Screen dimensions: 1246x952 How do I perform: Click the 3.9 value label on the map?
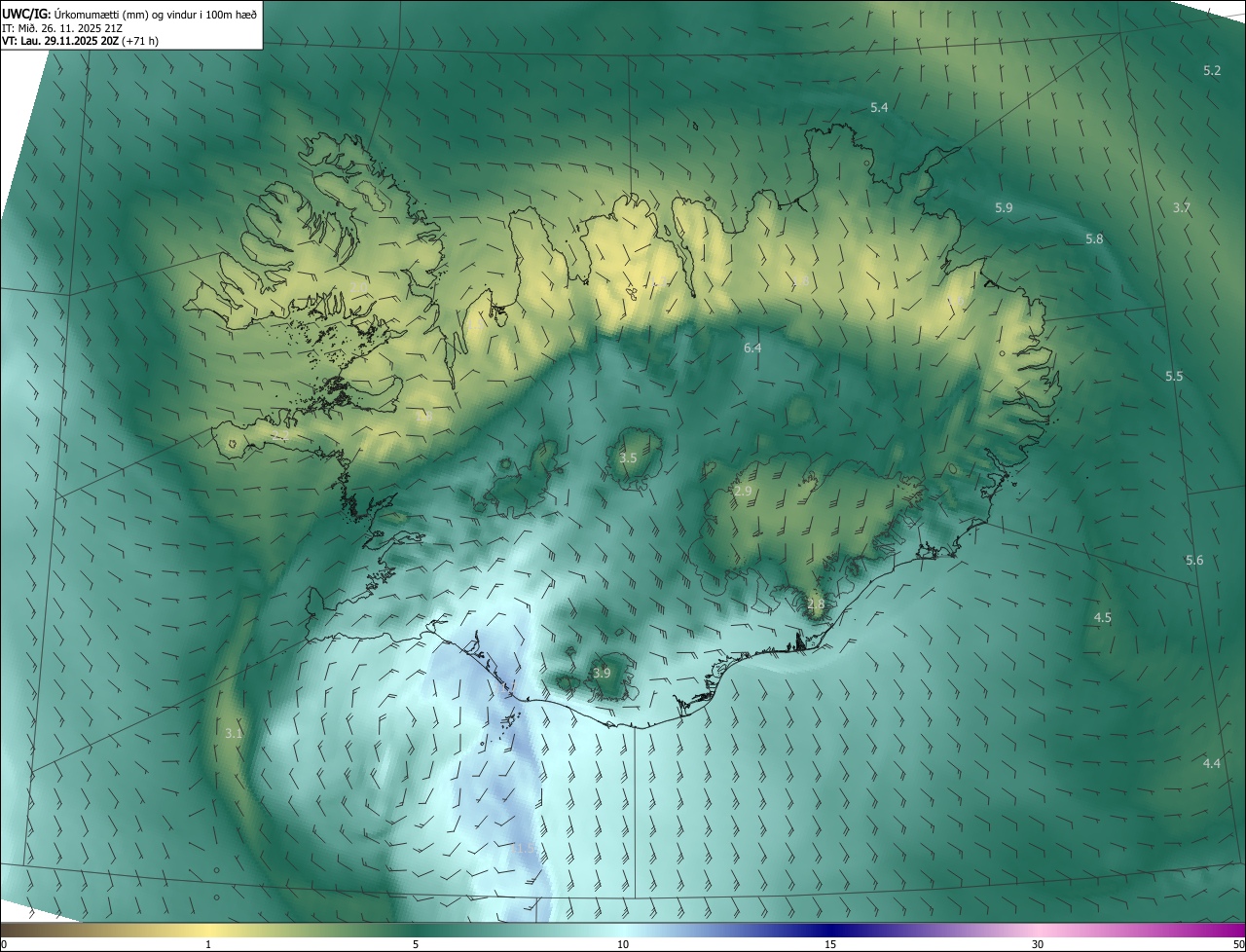[602, 672]
